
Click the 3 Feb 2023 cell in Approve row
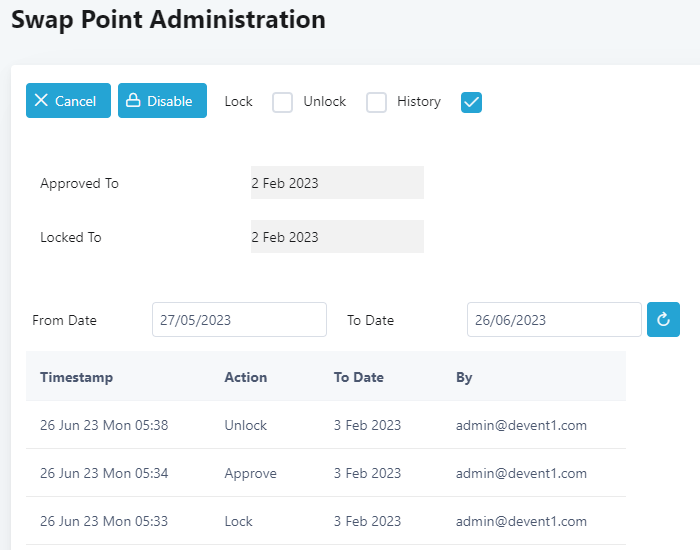click(x=367, y=473)
